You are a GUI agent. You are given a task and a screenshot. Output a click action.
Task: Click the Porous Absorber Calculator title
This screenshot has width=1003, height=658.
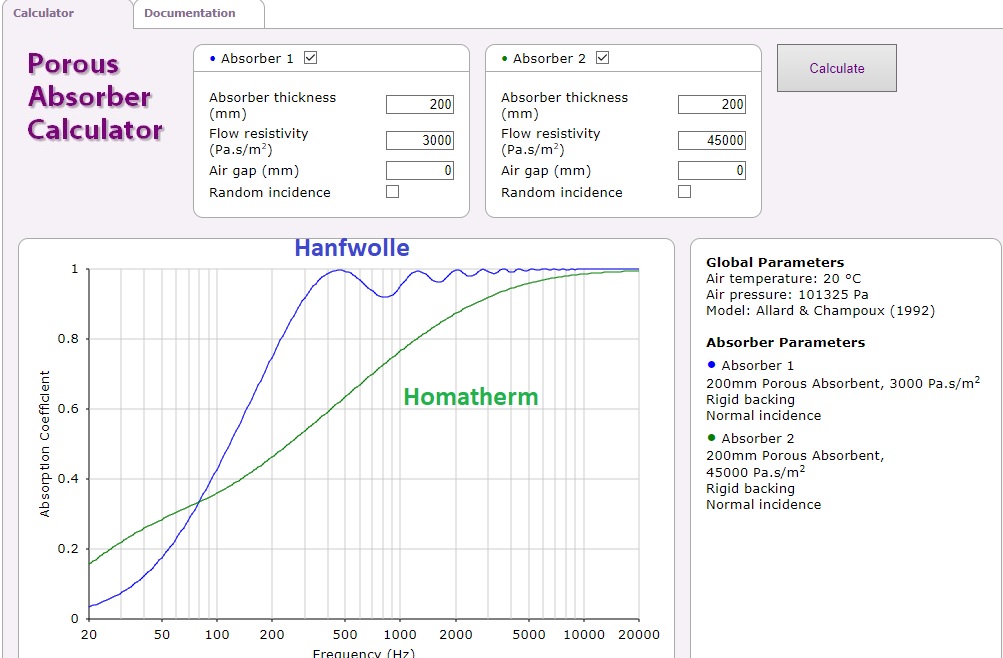pos(95,97)
